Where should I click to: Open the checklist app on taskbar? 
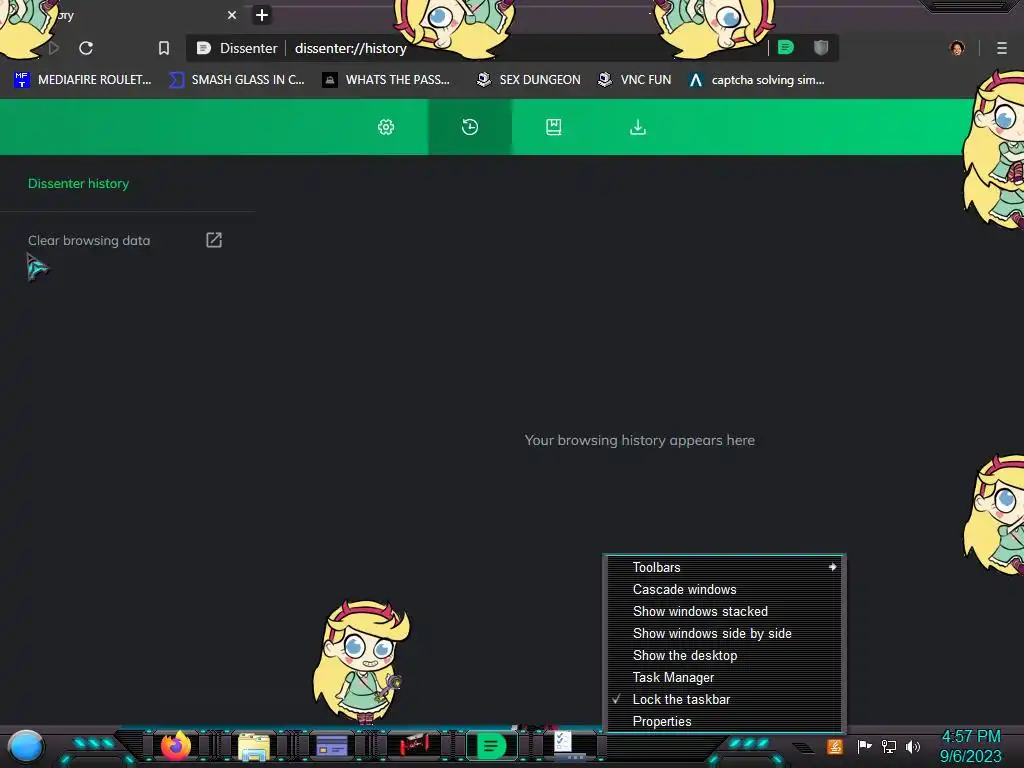pyautogui.click(x=564, y=743)
